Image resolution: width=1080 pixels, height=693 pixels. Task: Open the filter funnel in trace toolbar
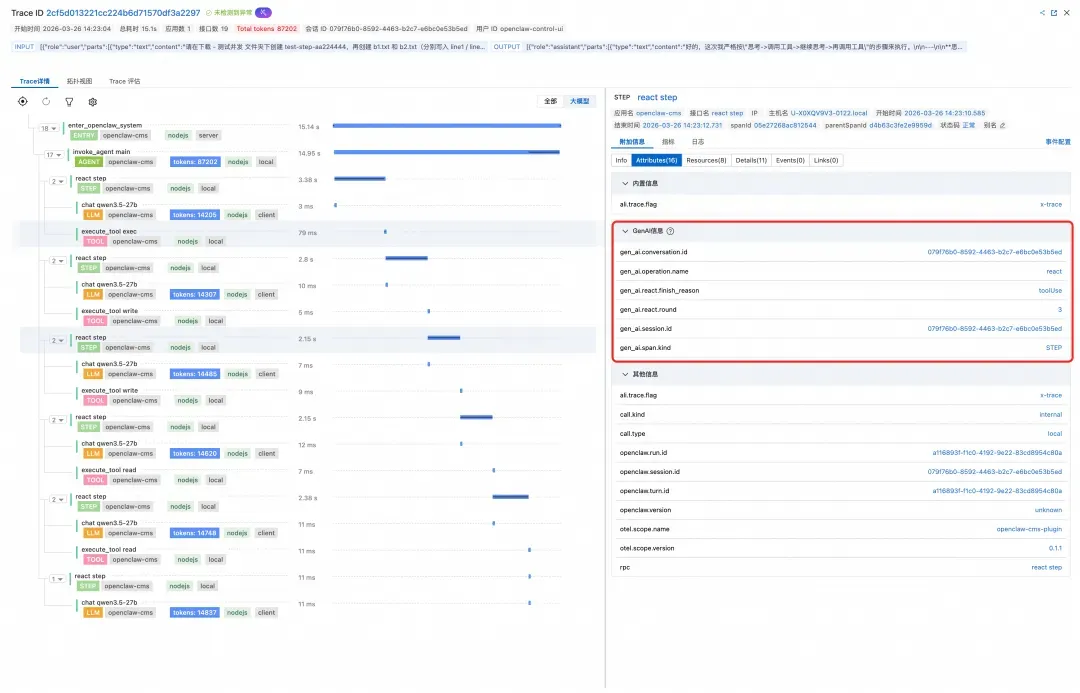pos(69,101)
